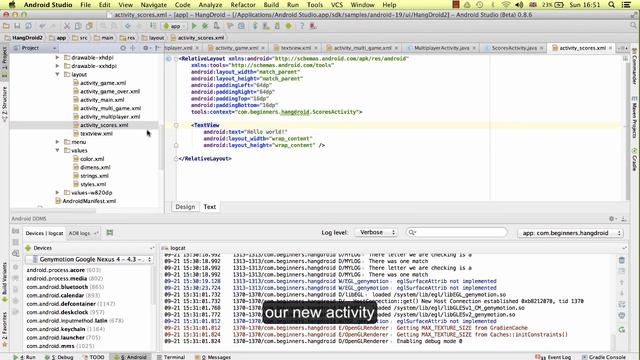Viewport: 640px width, 360px height.
Task: Open AndroidManifest.xml in project tree
Action: tap(89, 201)
